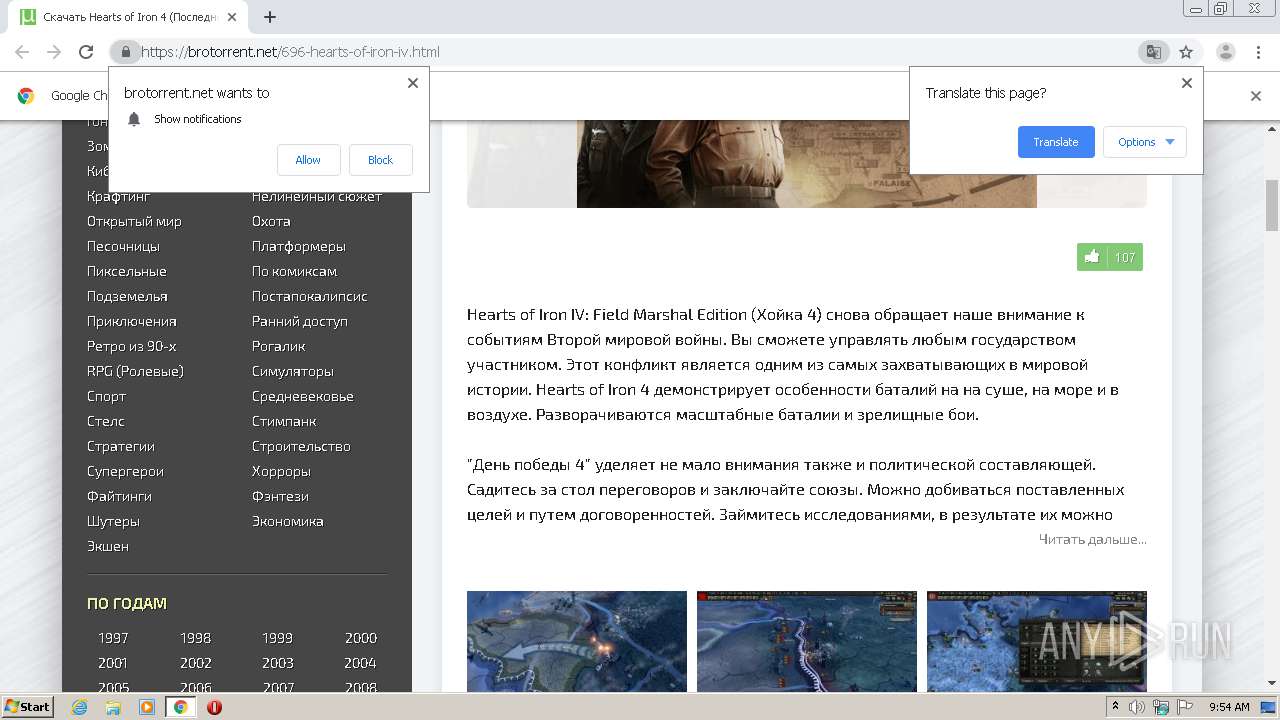
Task: Click the Читать дальше... read more link
Action: (x=1092, y=539)
